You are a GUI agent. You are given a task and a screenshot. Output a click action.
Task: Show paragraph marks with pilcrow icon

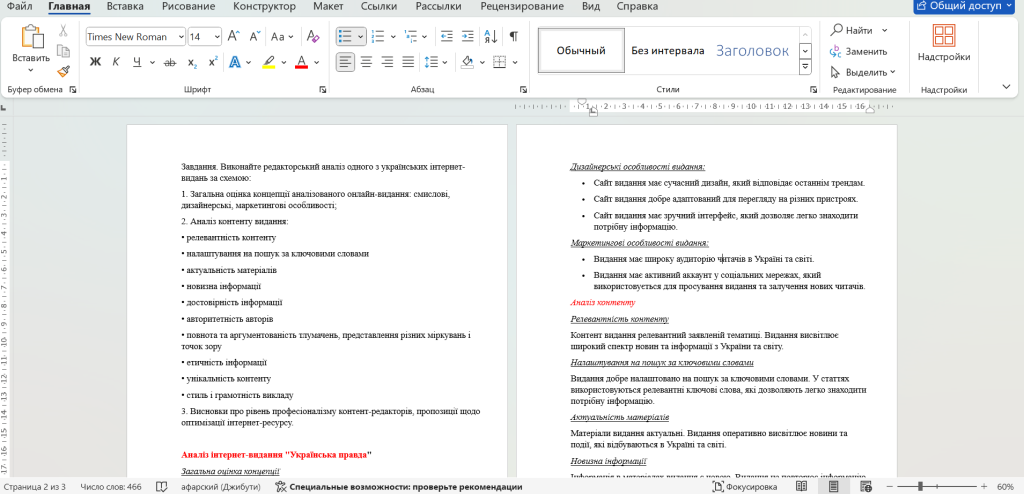514,36
